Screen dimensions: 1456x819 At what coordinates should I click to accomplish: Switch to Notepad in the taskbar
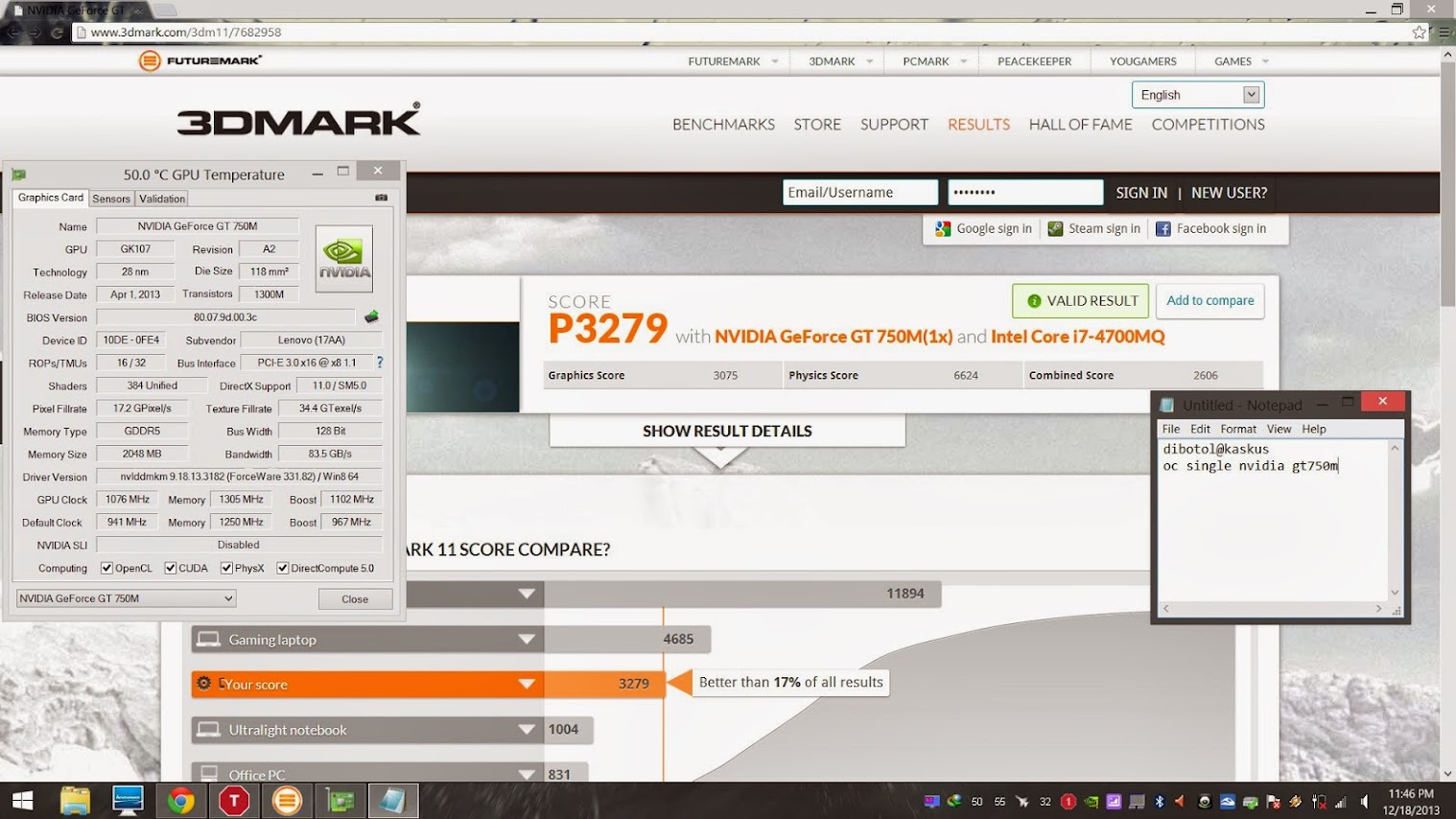393,800
